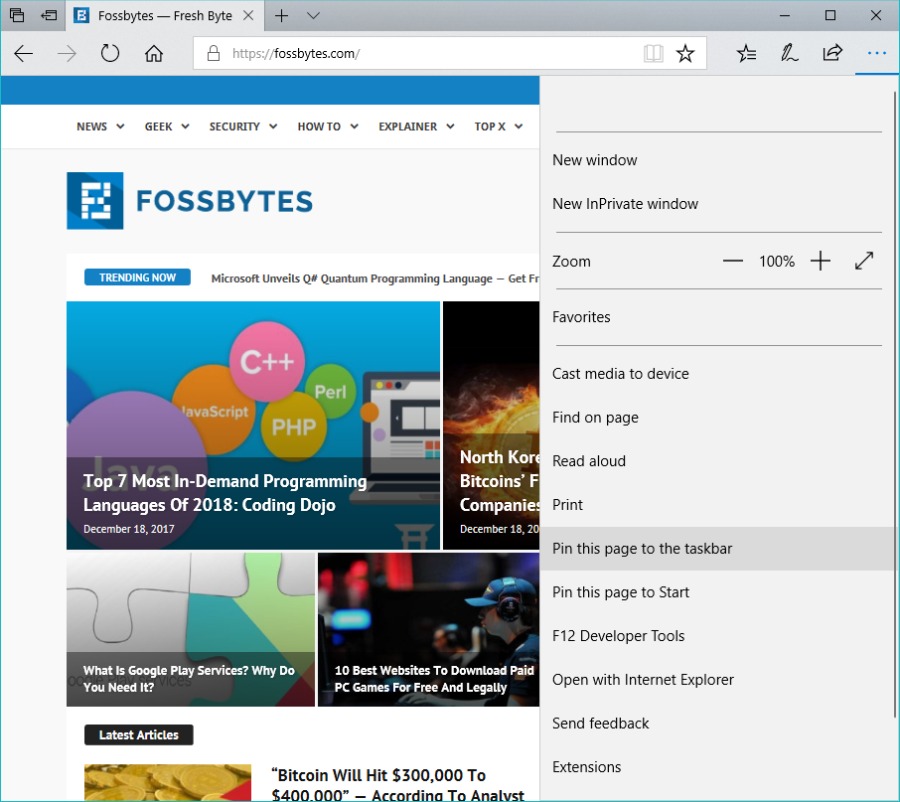This screenshot has height=802, width=900.
Task: Refresh the Fossbytes page
Action: tap(110, 53)
